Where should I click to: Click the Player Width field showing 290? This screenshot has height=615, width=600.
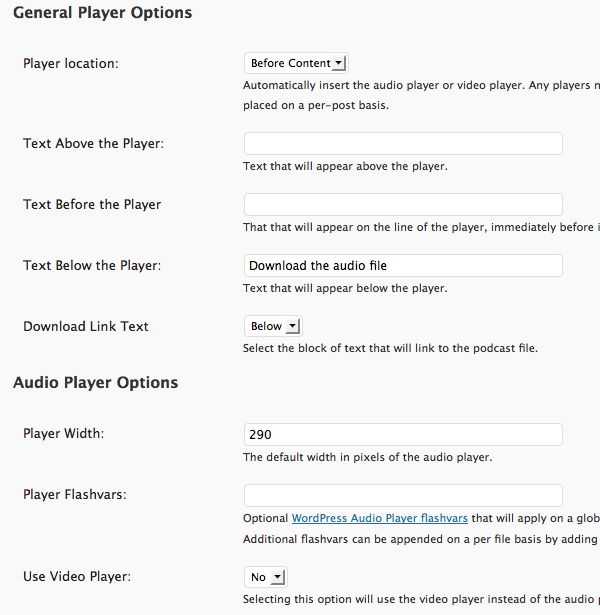click(403, 434)
